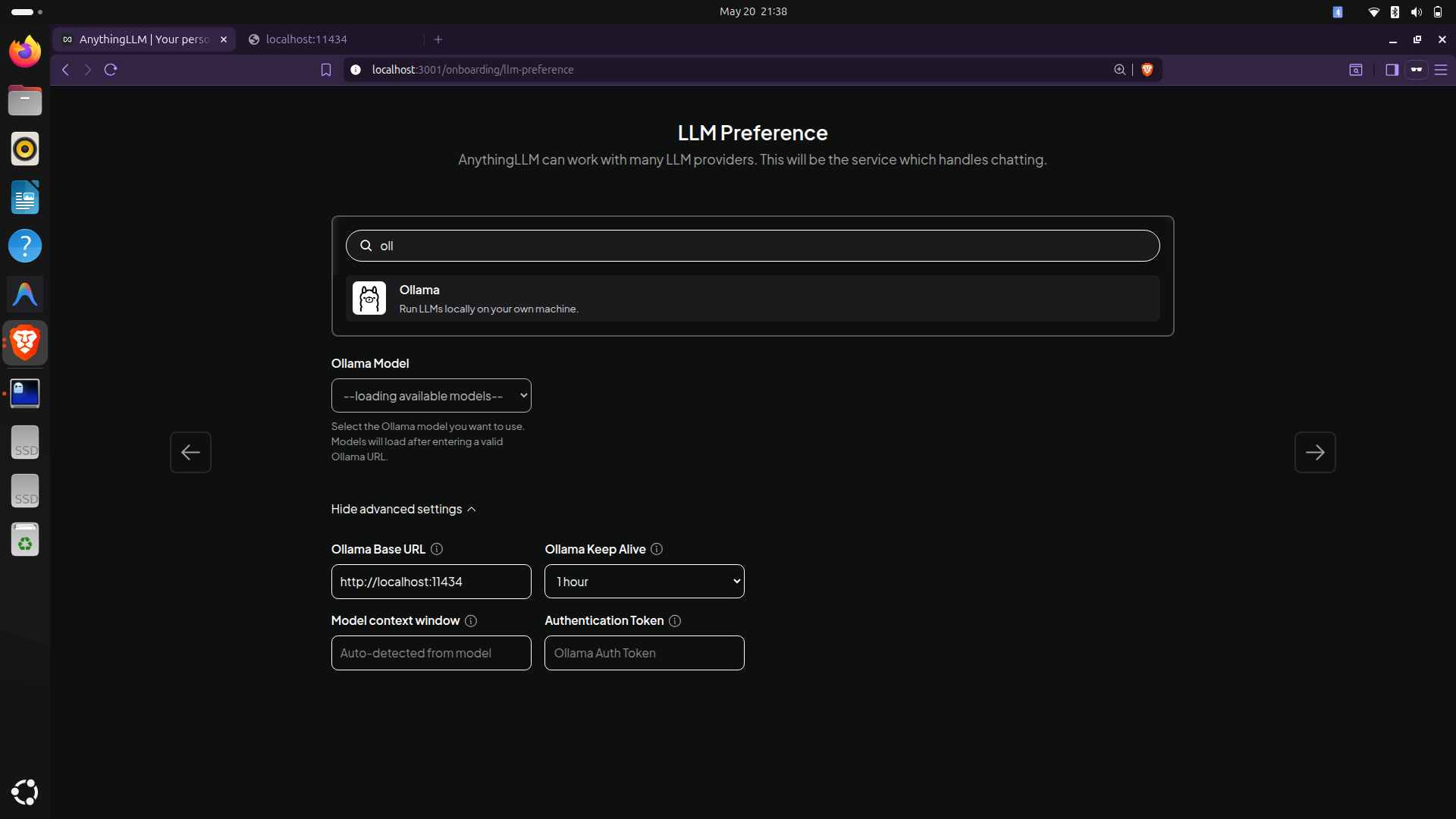Toggle the browser sidebar panel
The width and height of the screenshot is (1456, 819).
coord(1392,70)
